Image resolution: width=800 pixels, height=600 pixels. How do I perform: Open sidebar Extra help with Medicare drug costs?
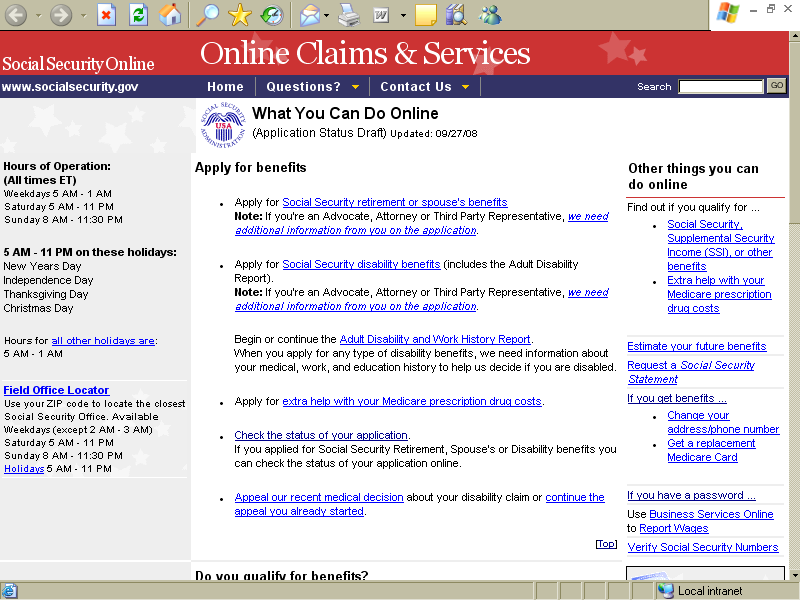[x=719, y=294]
